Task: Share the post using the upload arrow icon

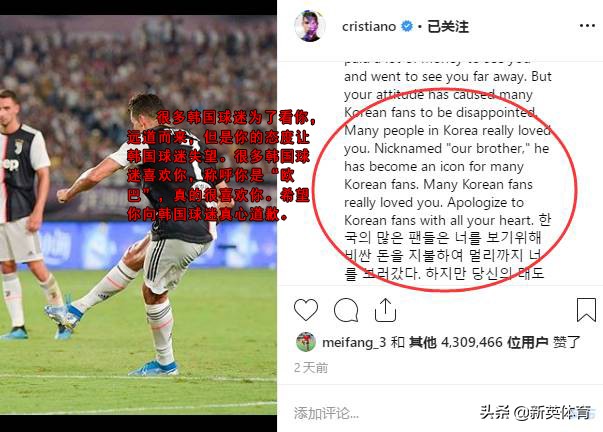Action: point(385,310)
